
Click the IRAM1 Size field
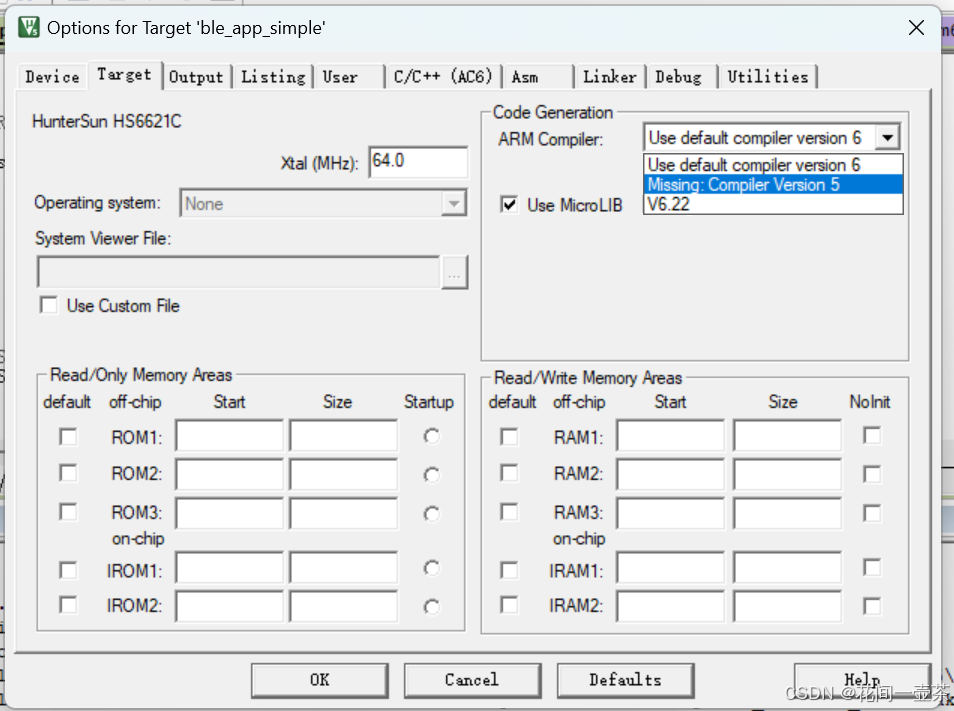[x=787, y=569]
